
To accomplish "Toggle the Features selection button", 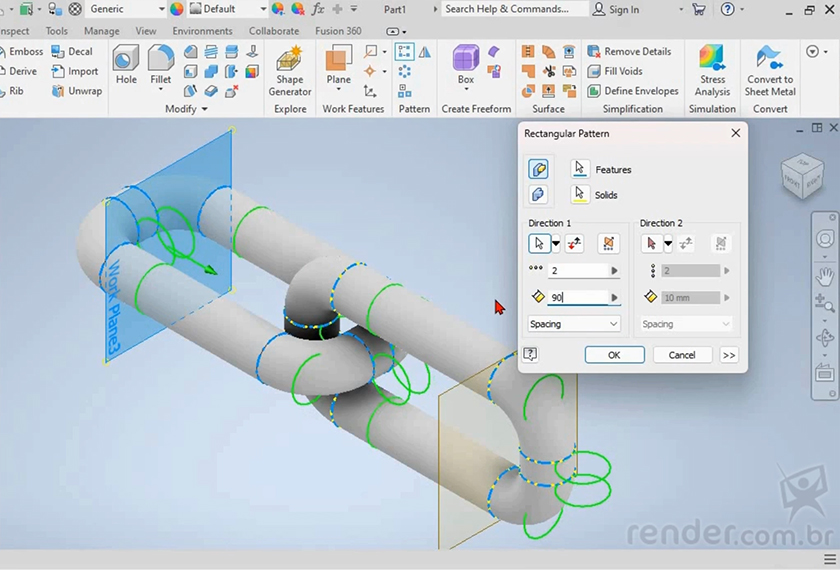I will tap(580, 169).
